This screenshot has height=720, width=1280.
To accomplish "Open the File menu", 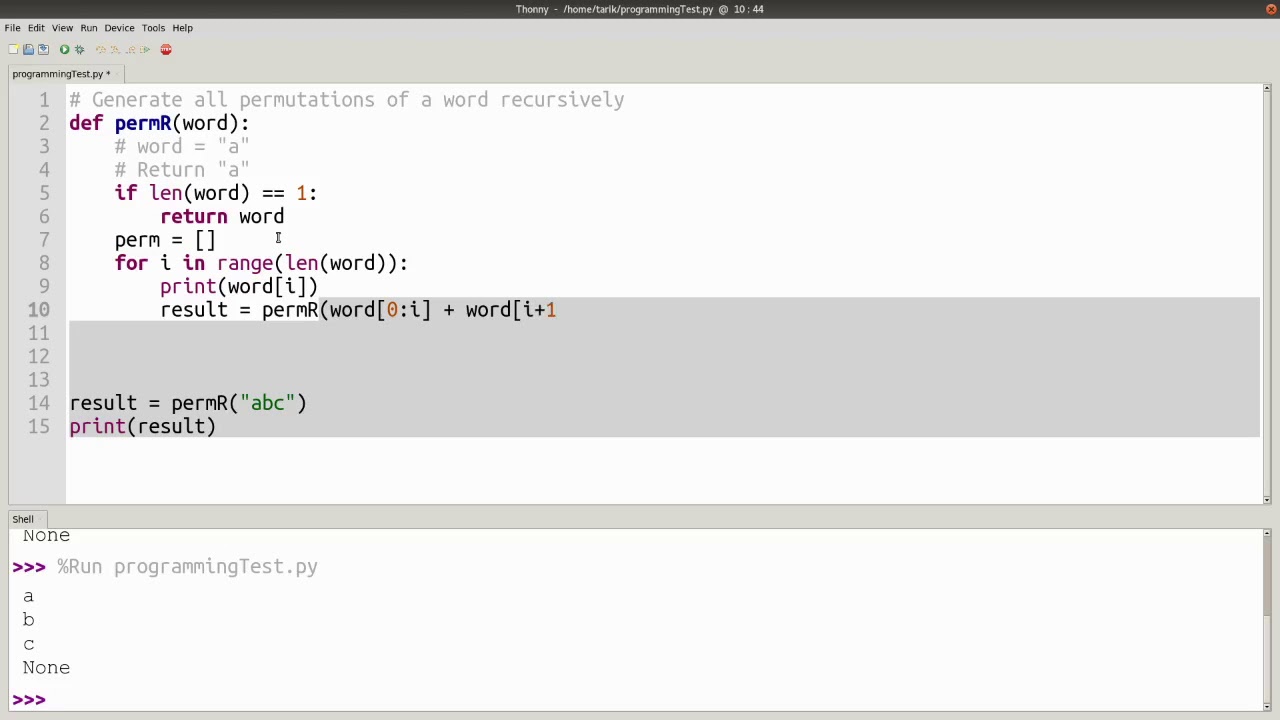I will click(x=12, y=28).
